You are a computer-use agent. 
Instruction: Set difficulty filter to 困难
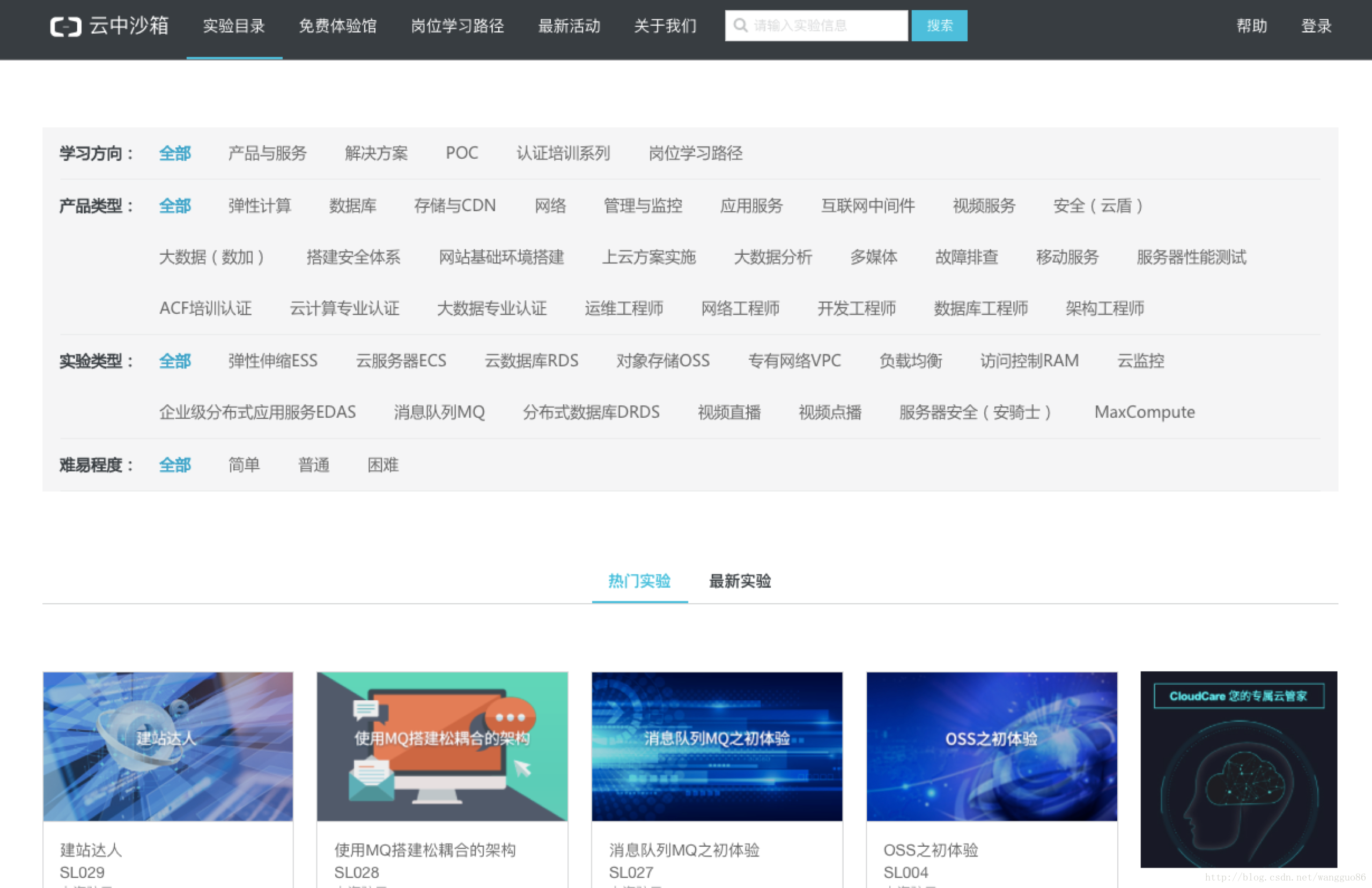(383, 464)
